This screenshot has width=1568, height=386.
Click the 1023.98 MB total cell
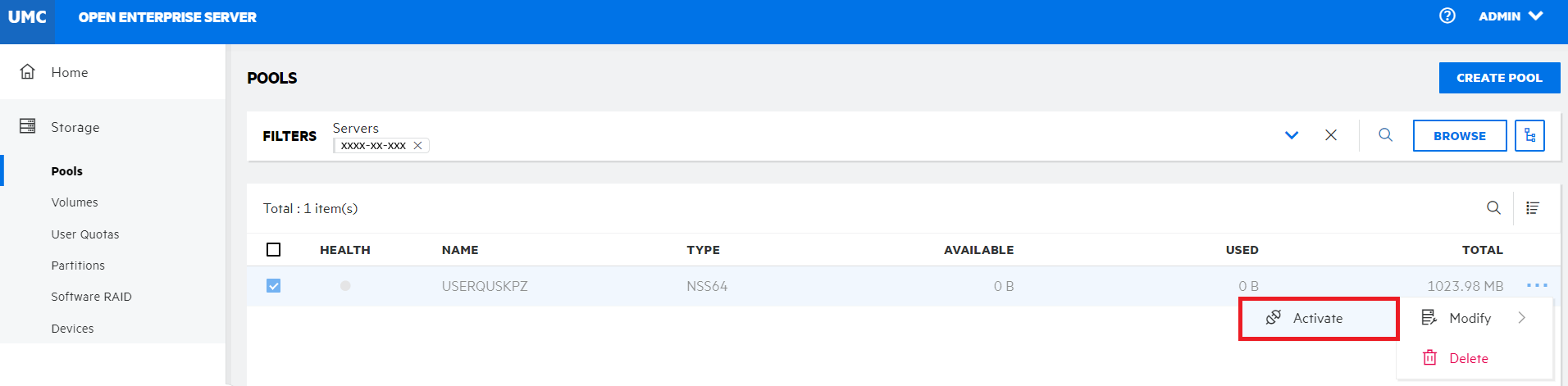(1465, 286)
